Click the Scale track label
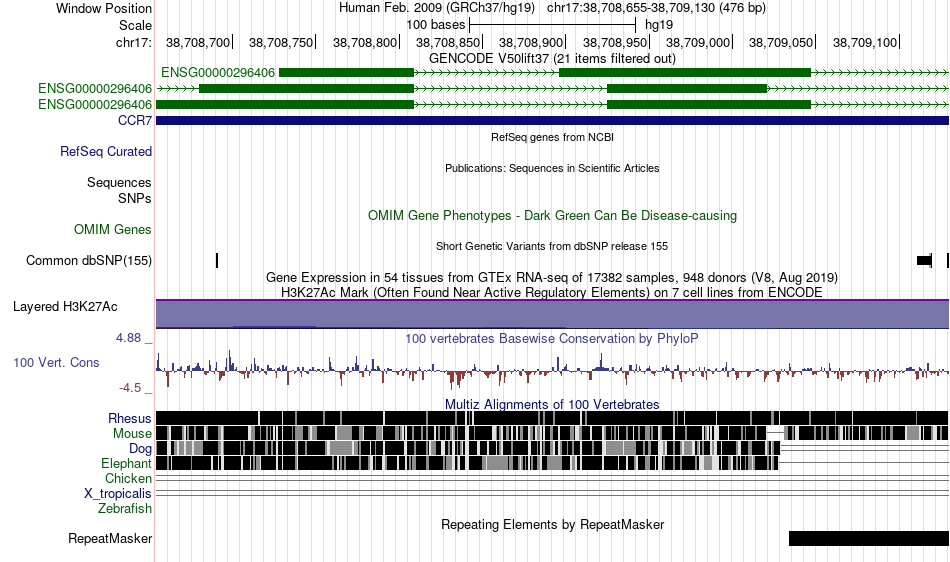Screen dimensions: 950x562 tap(135, 25)
